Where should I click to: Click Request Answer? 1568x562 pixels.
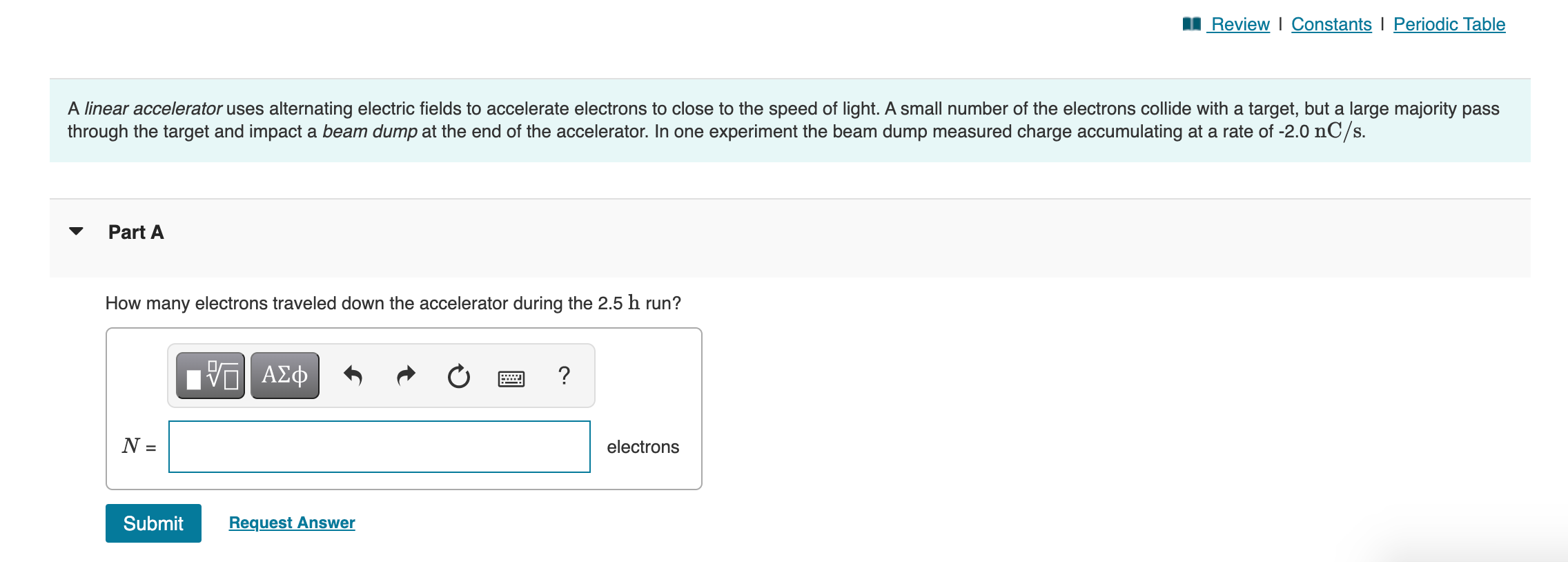click(x=291, y=523)
